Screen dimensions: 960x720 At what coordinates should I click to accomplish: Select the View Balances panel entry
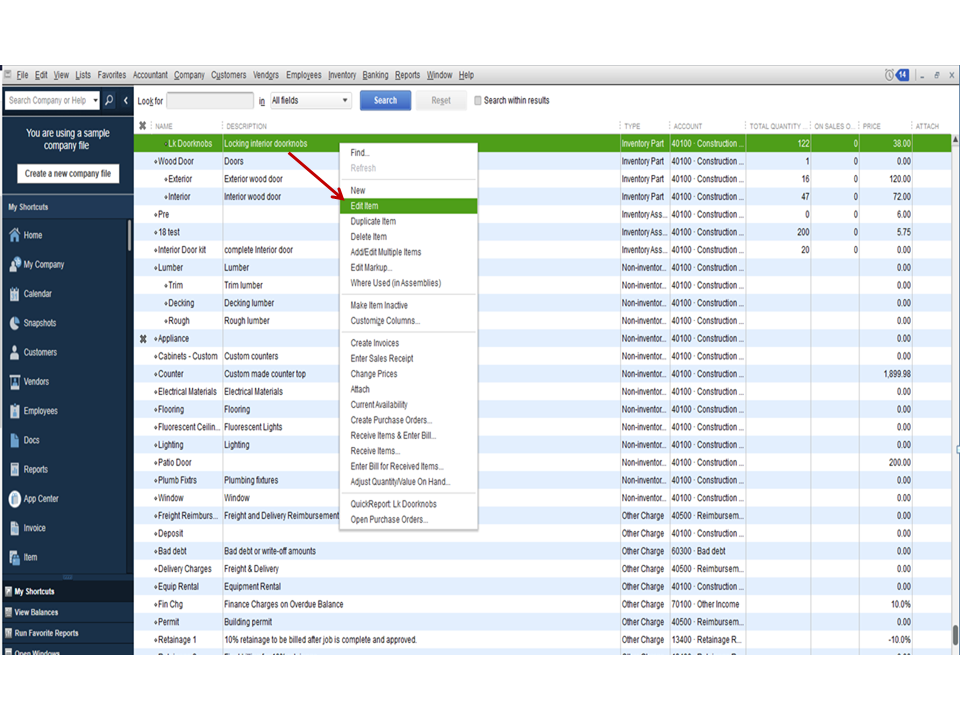tap(68, 612)
